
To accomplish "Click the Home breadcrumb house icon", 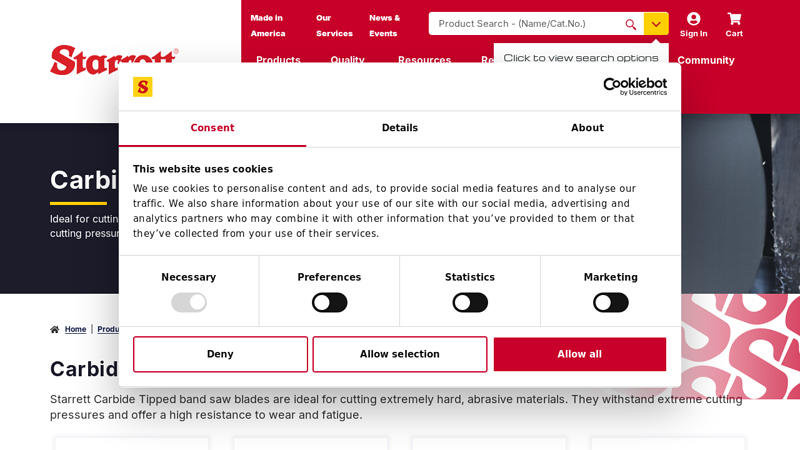I will click(55, 329).
